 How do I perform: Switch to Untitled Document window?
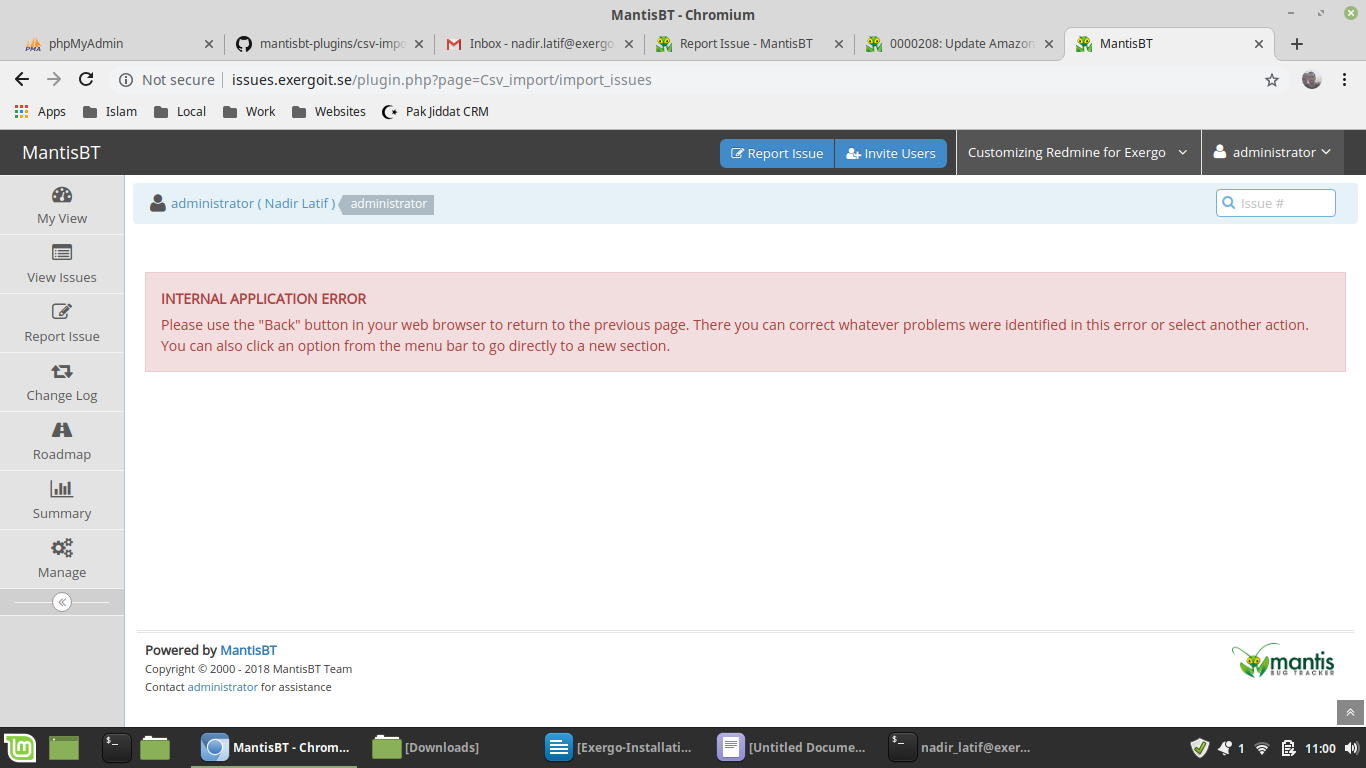click(x=792, y=747)
